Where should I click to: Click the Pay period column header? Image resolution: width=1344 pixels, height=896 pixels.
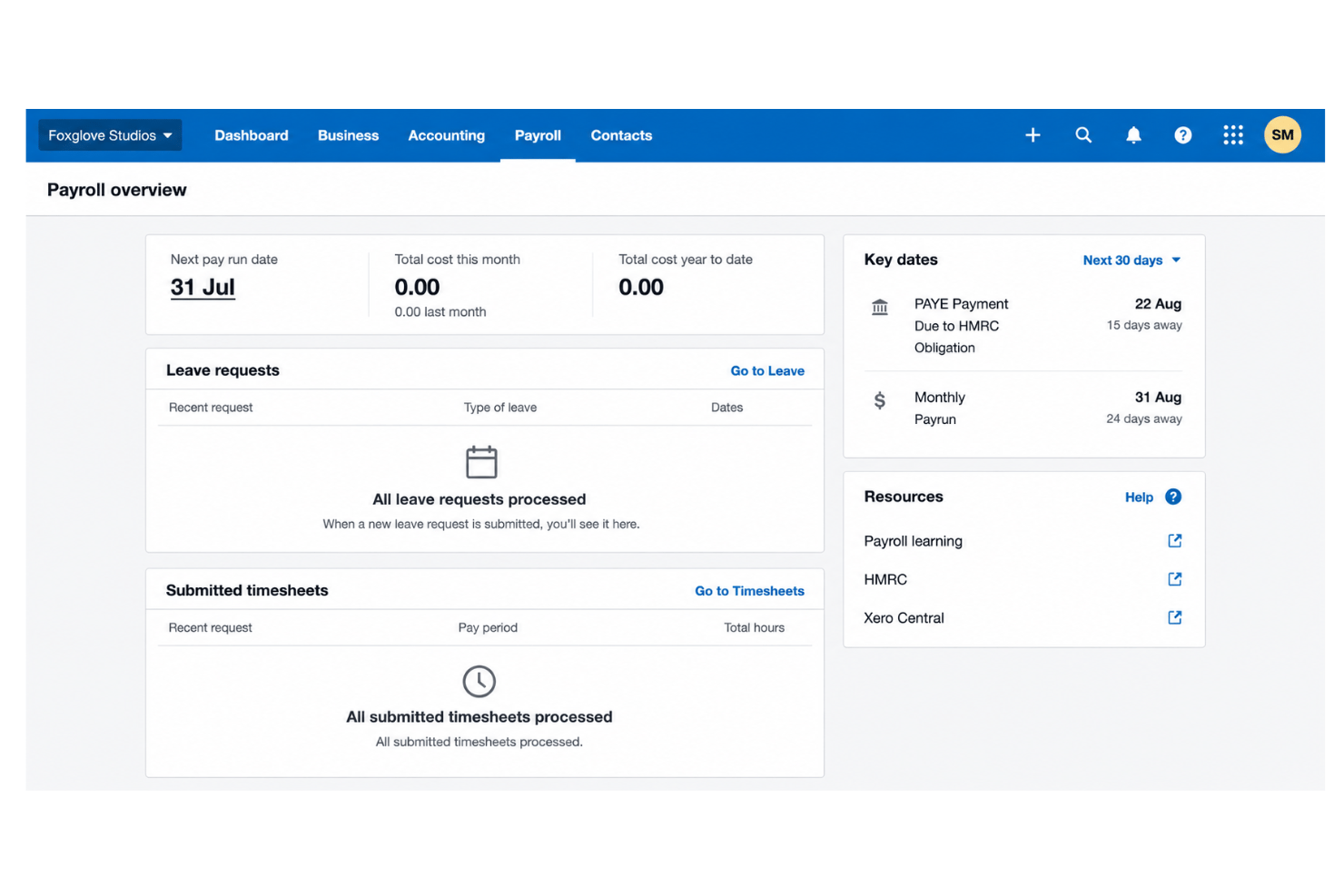tap(488, 628)
